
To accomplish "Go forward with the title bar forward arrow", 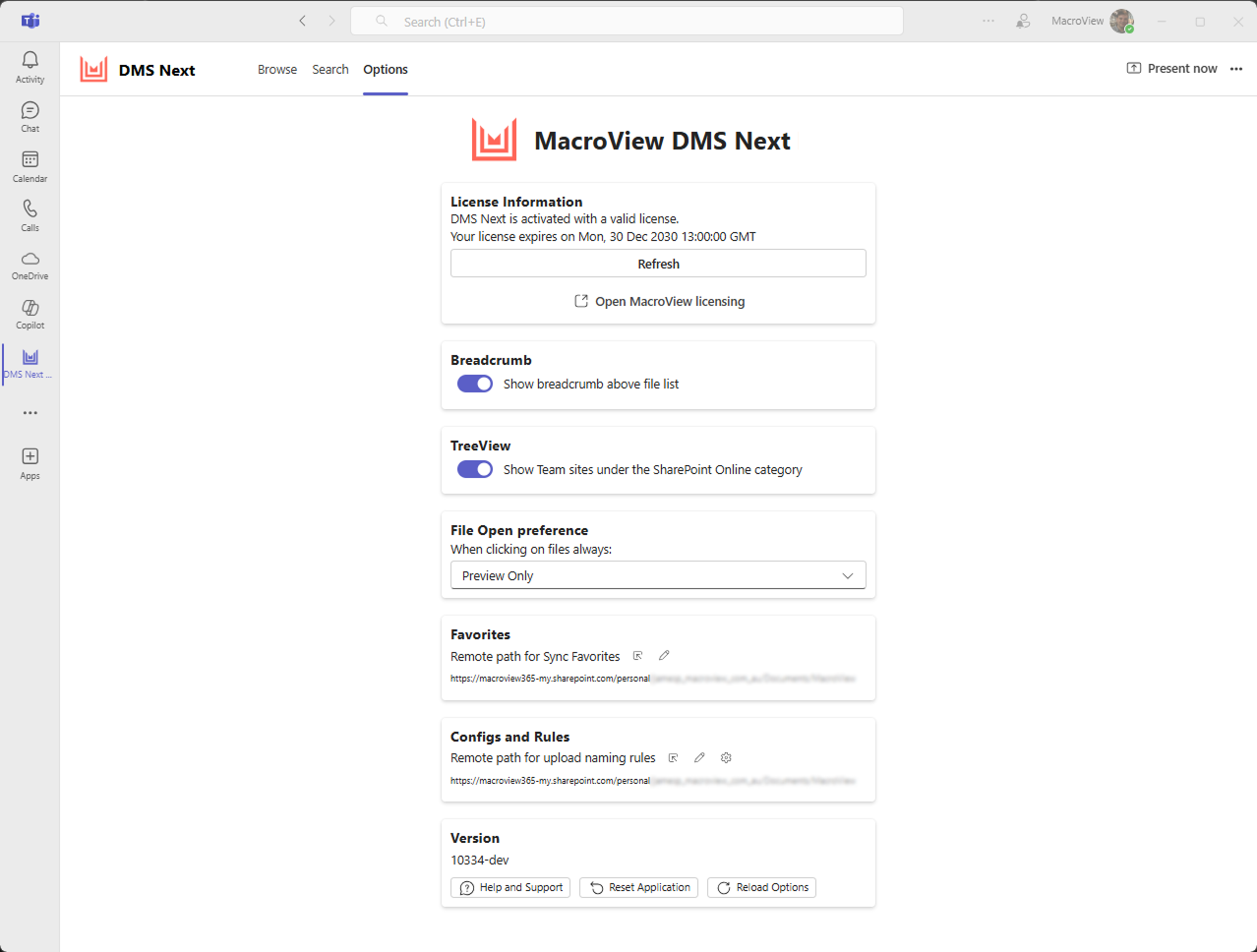I will [331, 21].
